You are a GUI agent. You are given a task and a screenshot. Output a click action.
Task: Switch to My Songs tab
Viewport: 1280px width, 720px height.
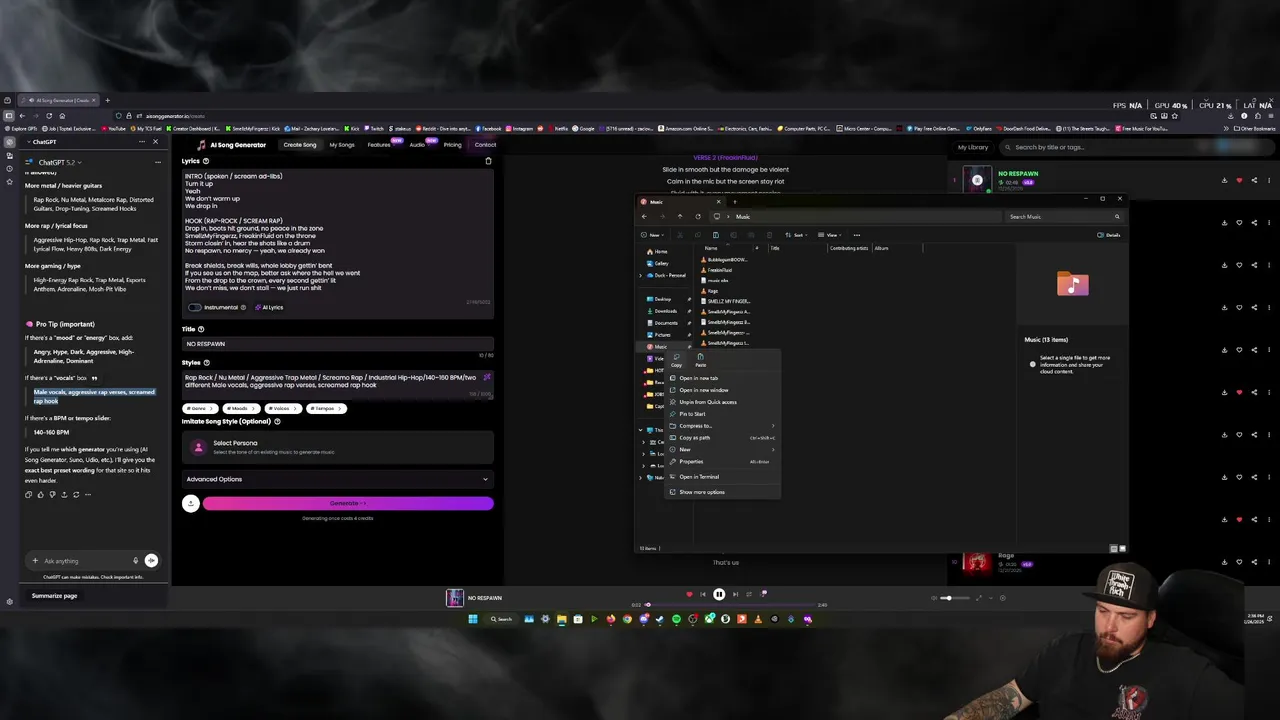(x=342, y=145)
